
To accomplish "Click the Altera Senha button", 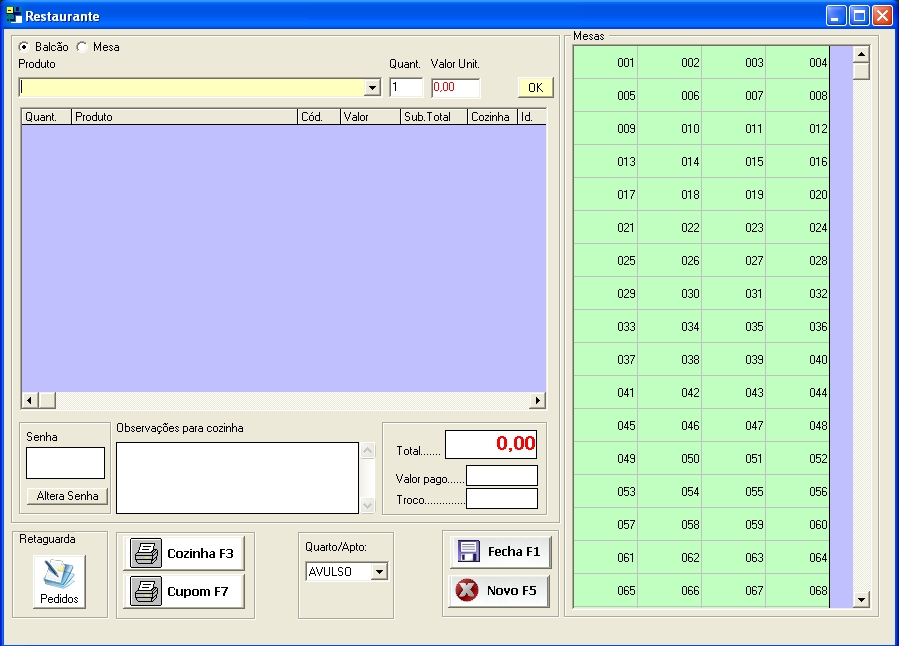I will pos(67,496).
